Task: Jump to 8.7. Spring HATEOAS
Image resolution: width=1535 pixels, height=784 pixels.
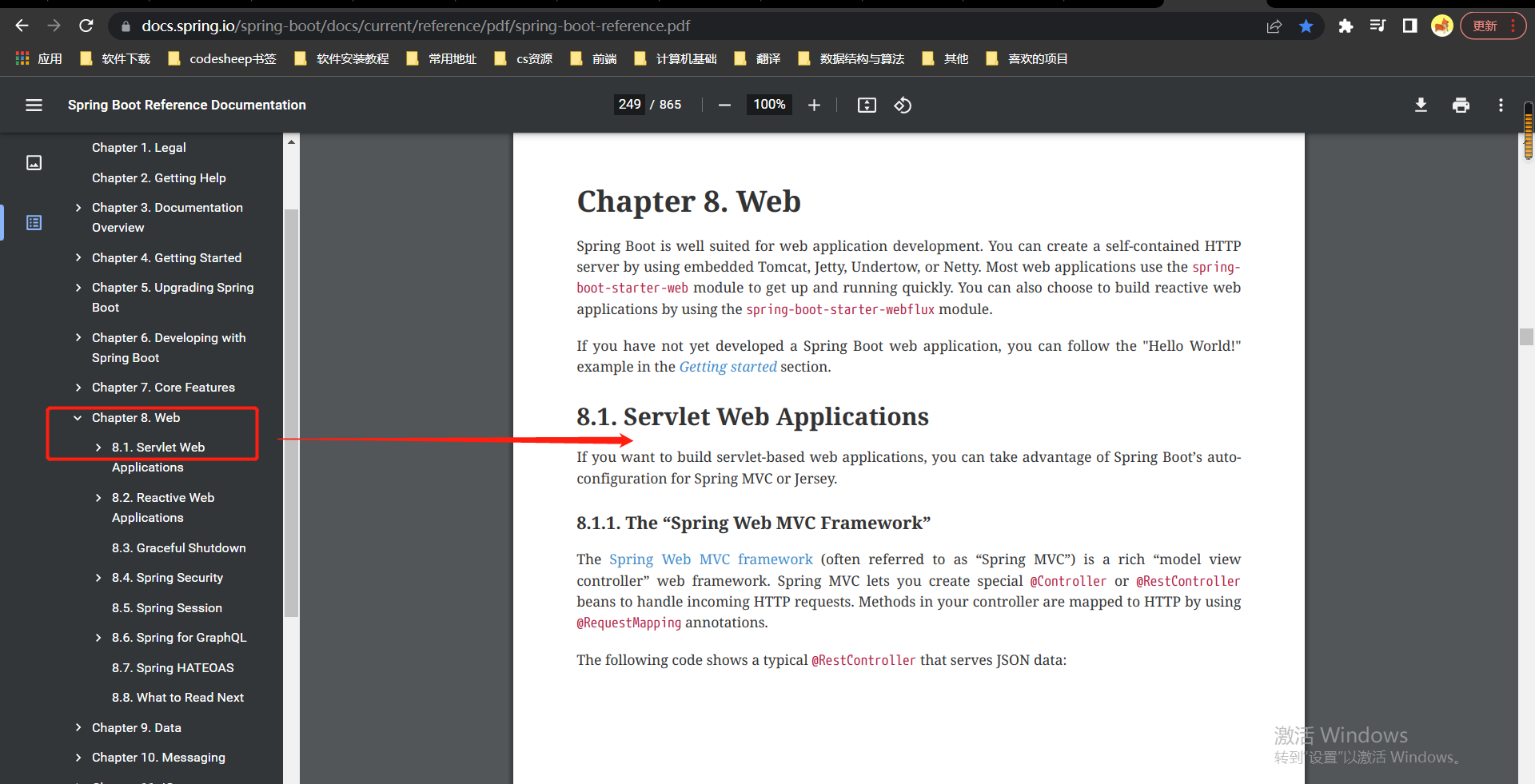Action: 173,668
